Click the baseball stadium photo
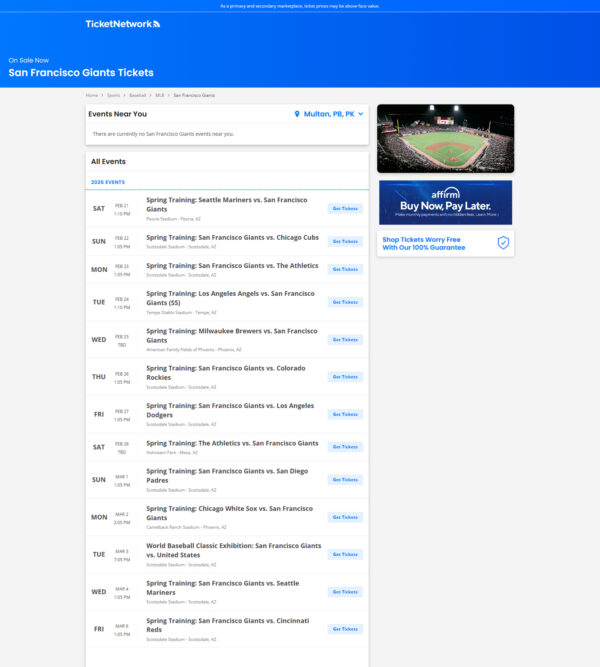The width and height of the screenshot is (600, 667). pyautogui.click(x=446, y=138)
